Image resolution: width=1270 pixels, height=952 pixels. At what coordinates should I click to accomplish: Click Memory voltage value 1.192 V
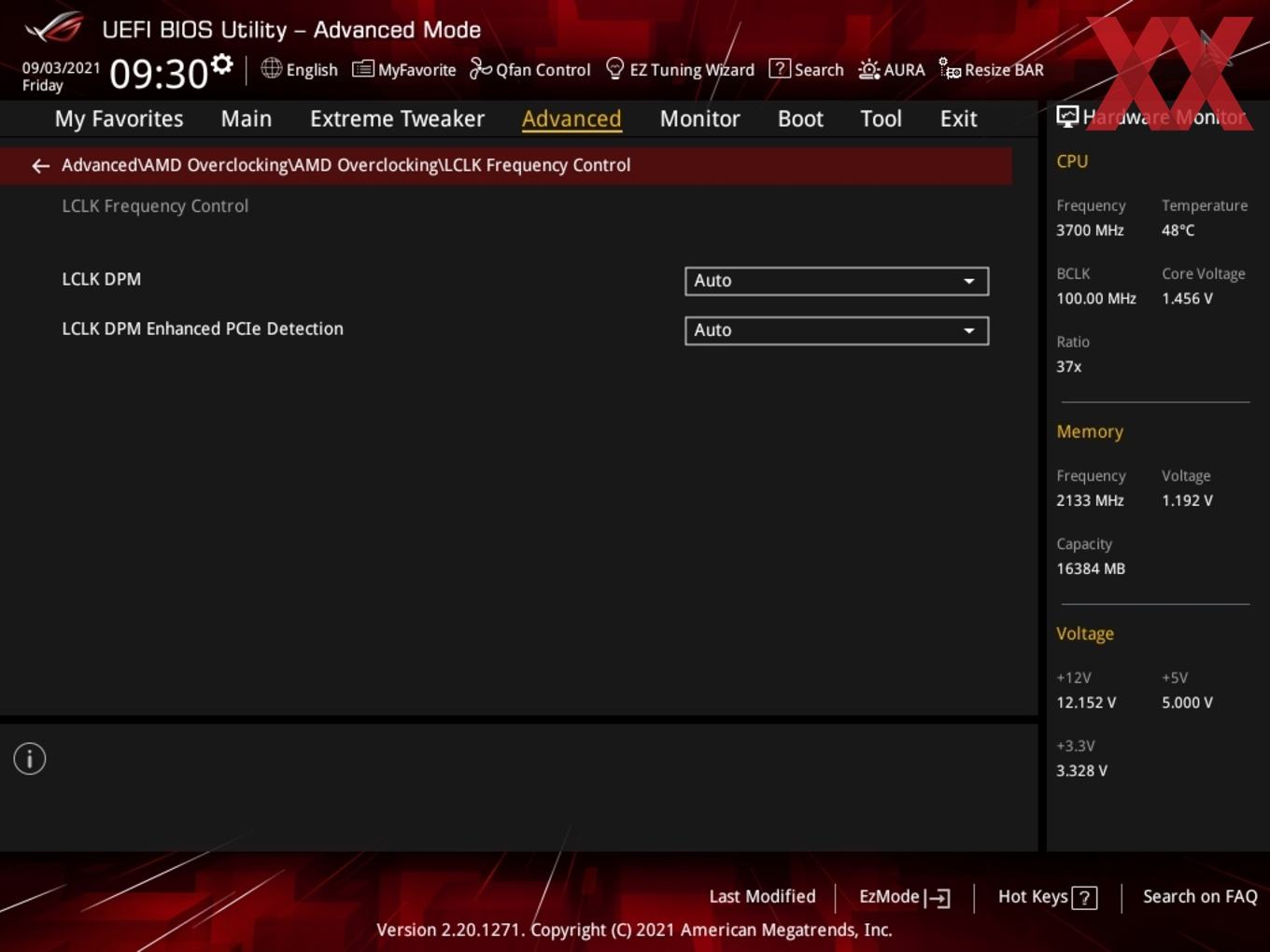click(x=1187, y=500)
